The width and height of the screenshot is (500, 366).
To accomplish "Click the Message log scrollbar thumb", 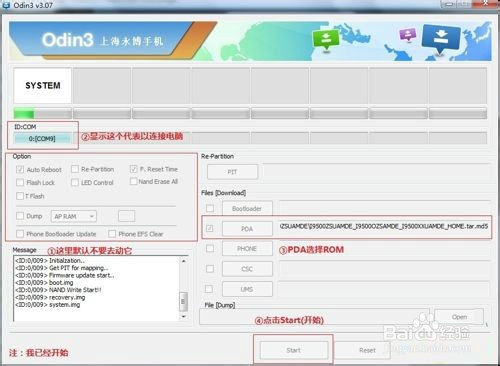I will (183, 301).
